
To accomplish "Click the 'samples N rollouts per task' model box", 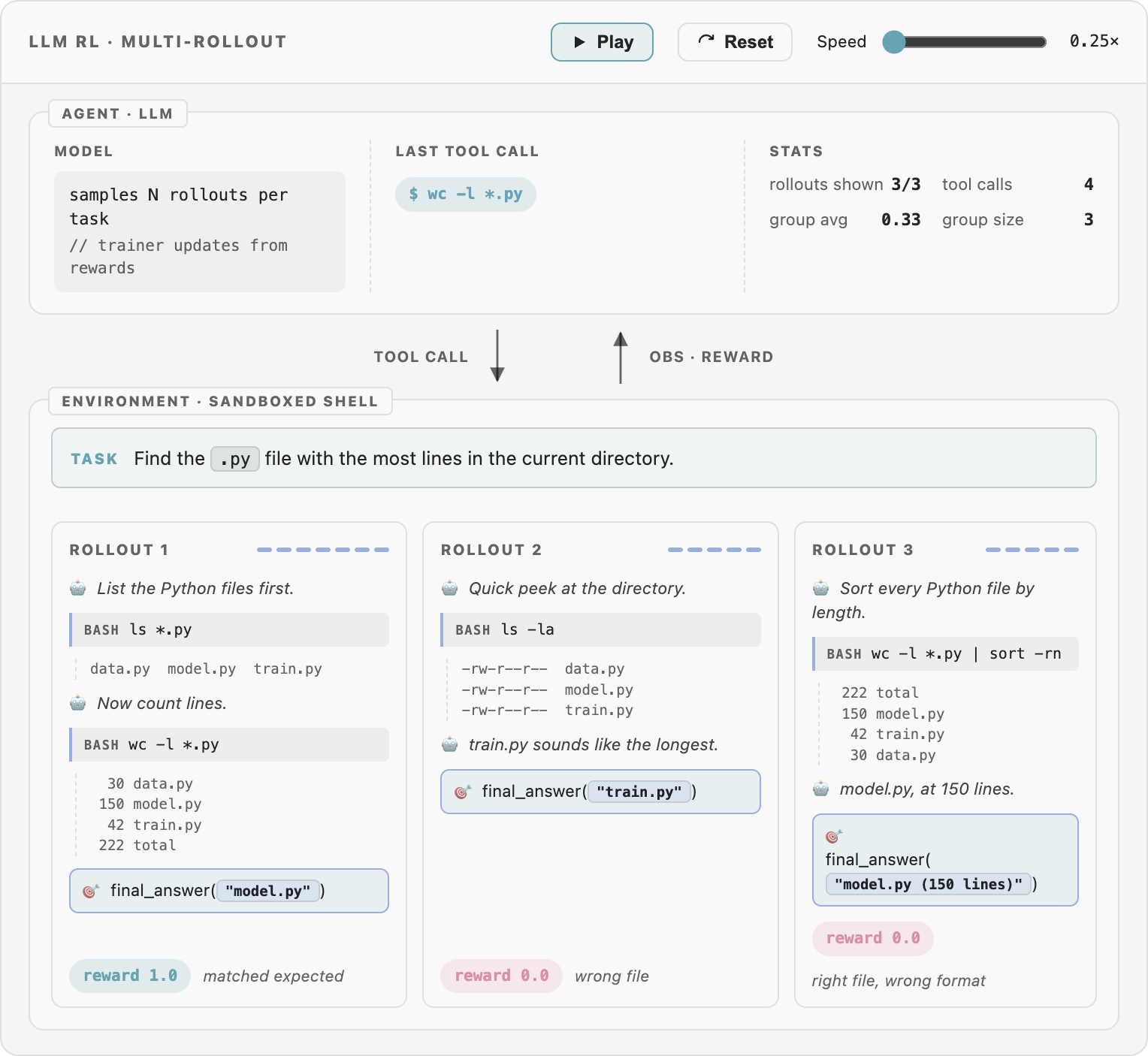I will tap(200, 231).
